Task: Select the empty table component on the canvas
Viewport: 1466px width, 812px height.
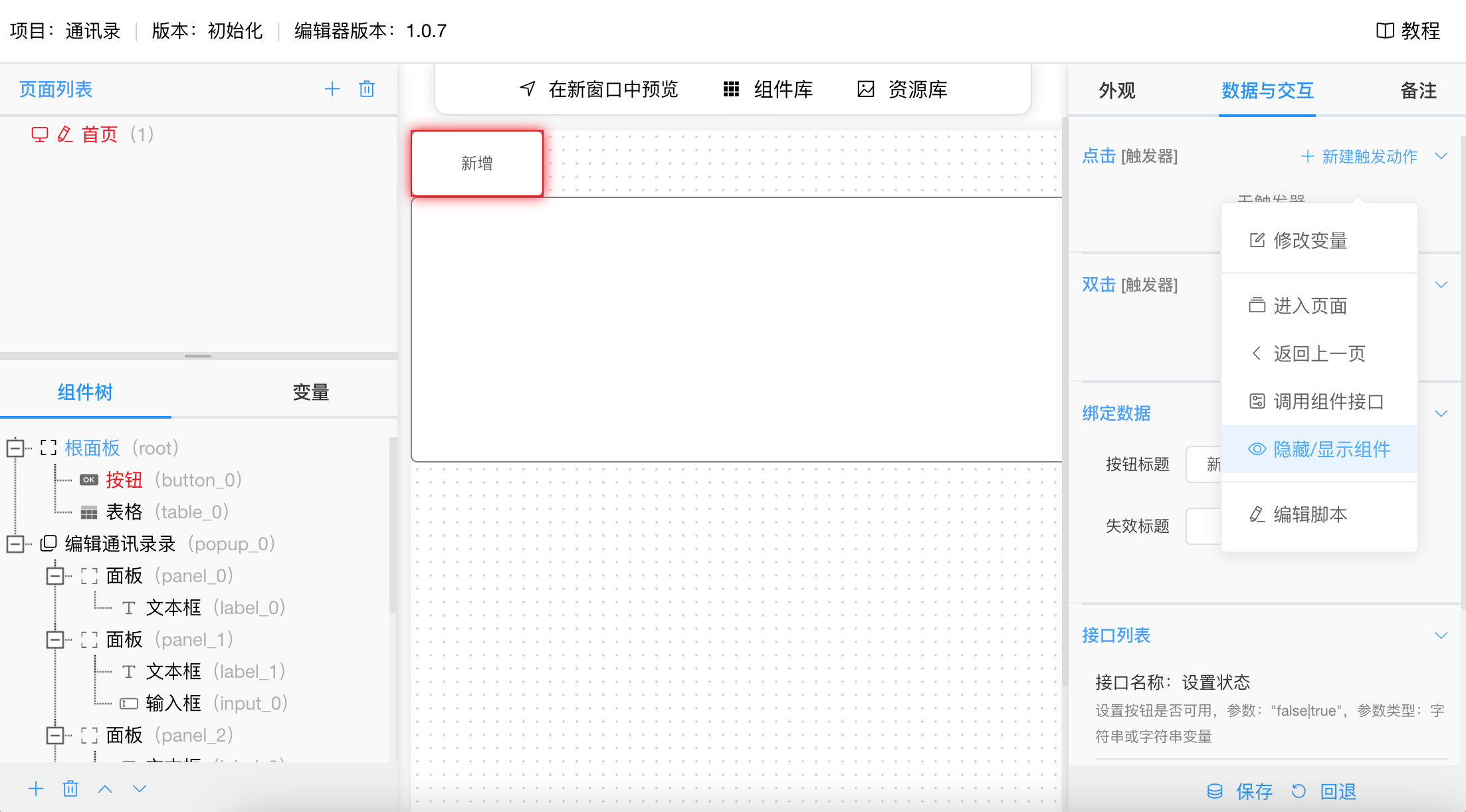Action: (736, 330)
